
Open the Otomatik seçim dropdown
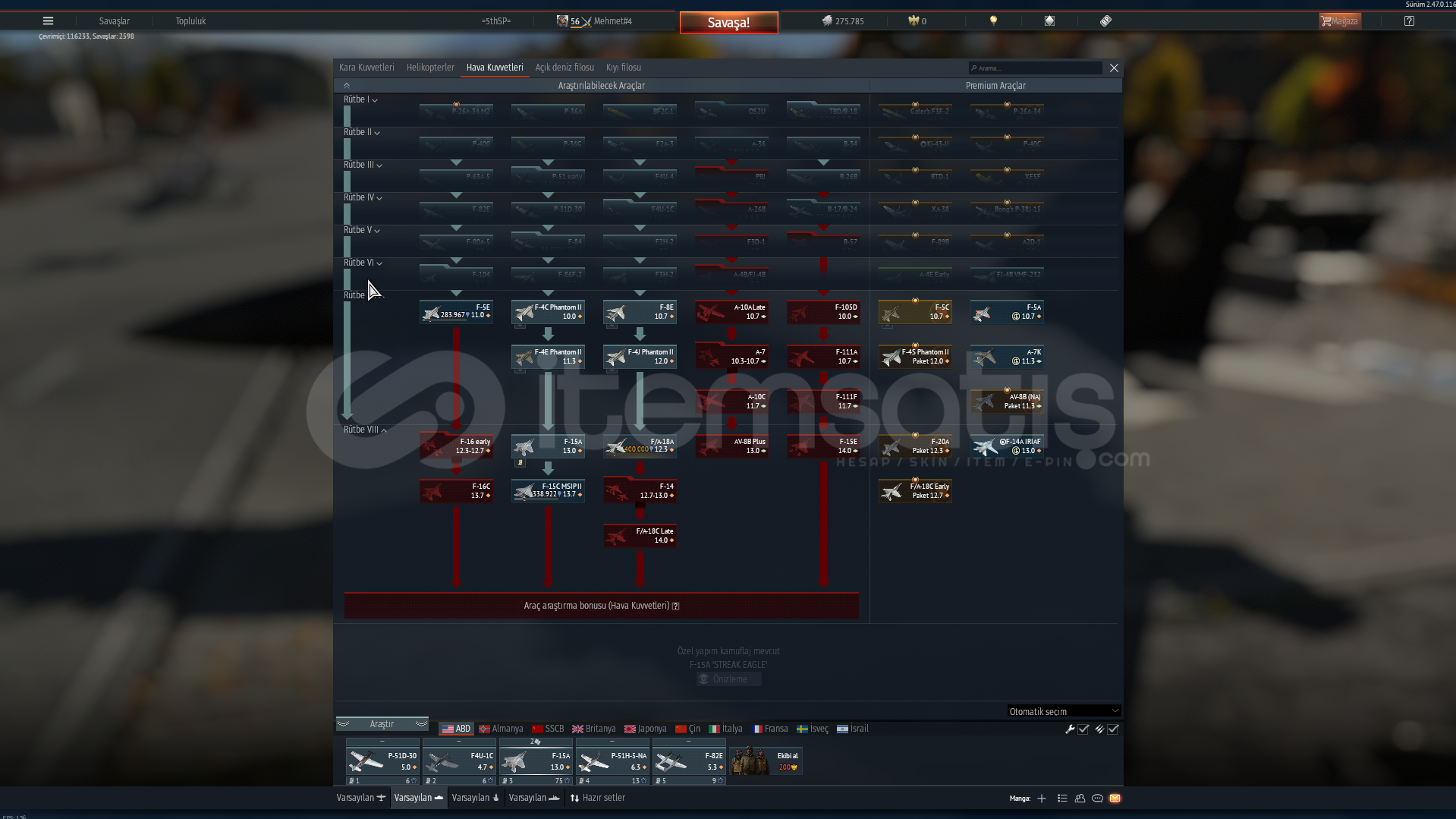coord(1064,711)
